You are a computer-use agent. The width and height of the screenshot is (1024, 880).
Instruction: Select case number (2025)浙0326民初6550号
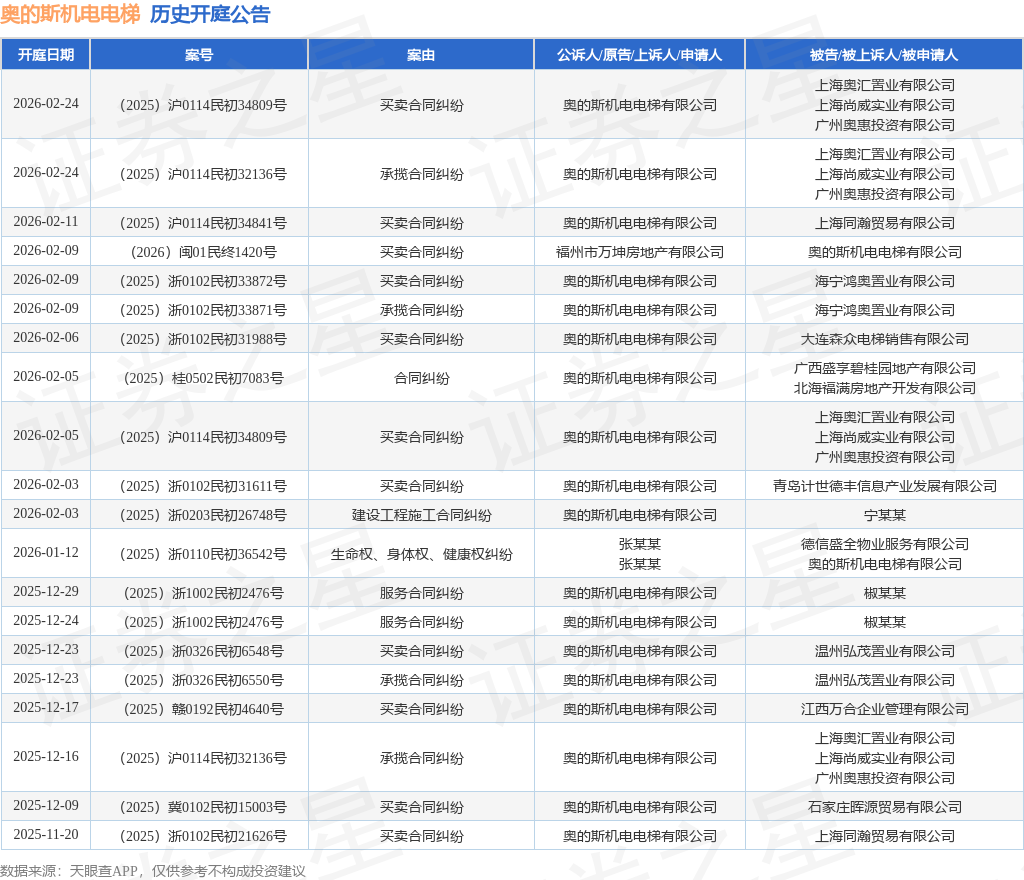[203, 680]
